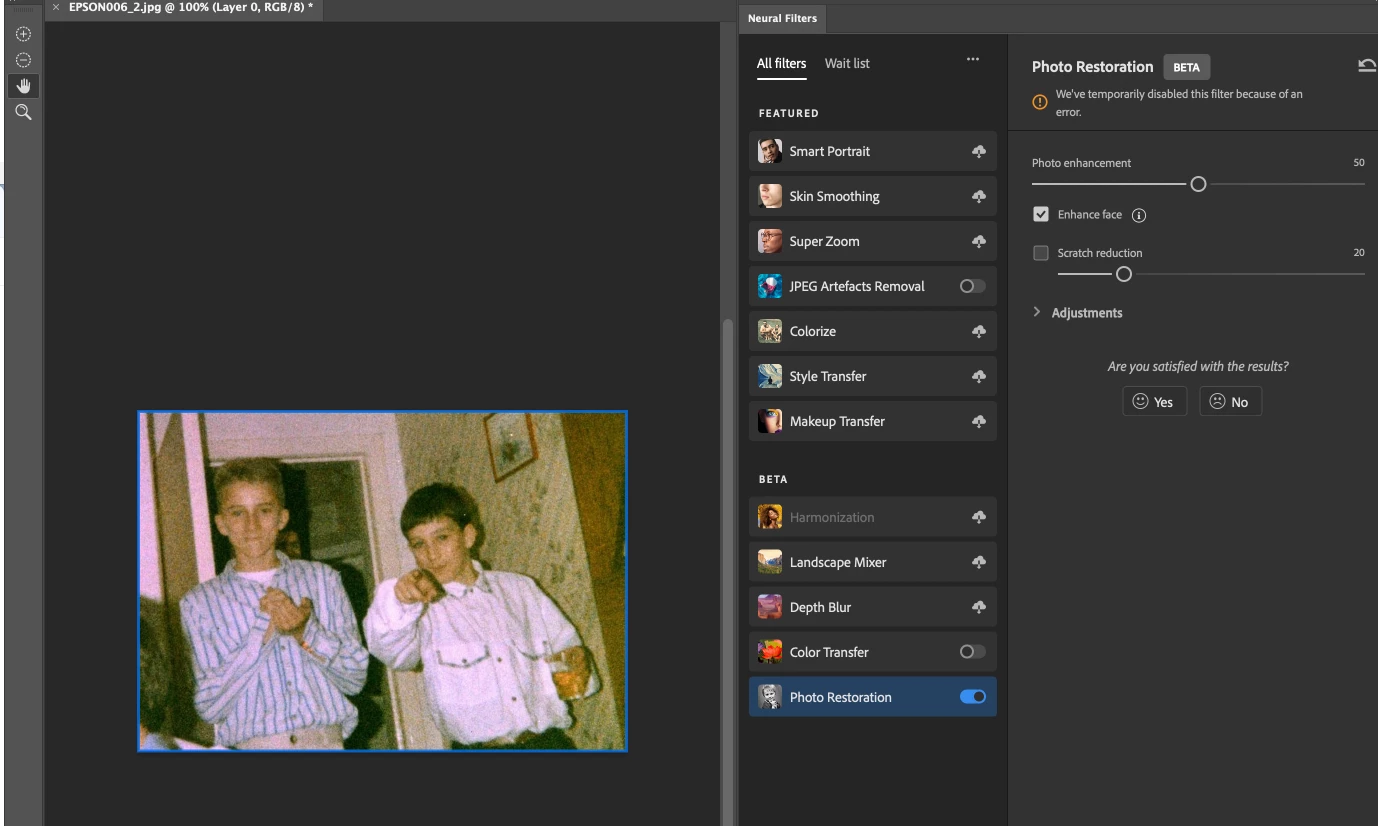The image size is (1378, 826).
Task: Select the zoom in (plus) tool
Action: (24, 34)
